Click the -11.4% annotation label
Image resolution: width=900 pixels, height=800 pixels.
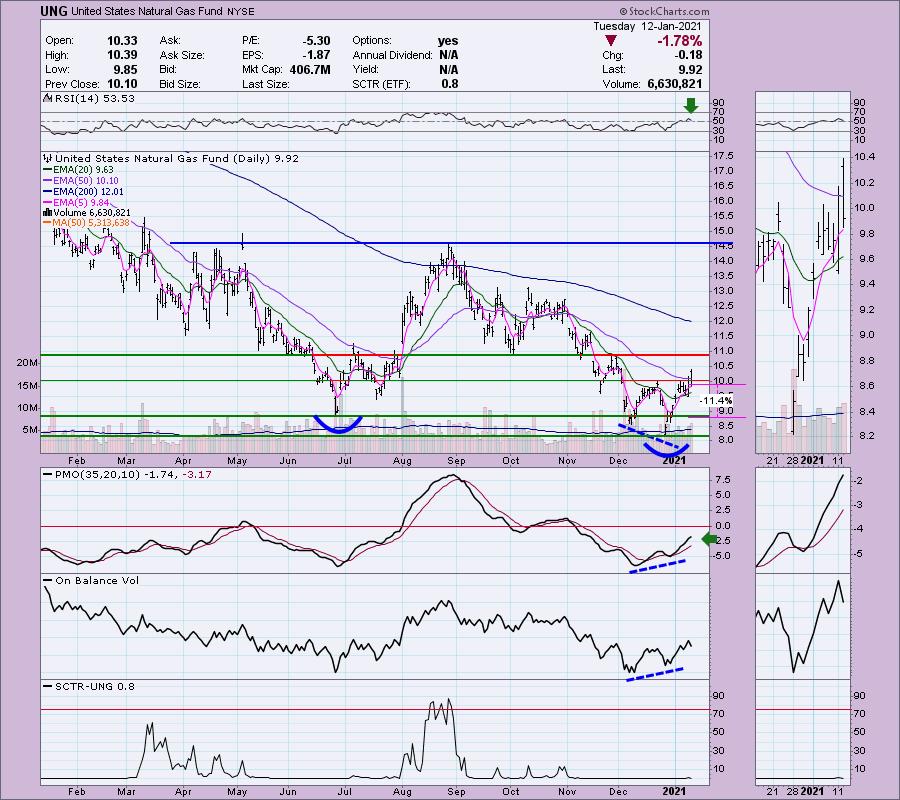pyautogui.click(x=716, y=400)
